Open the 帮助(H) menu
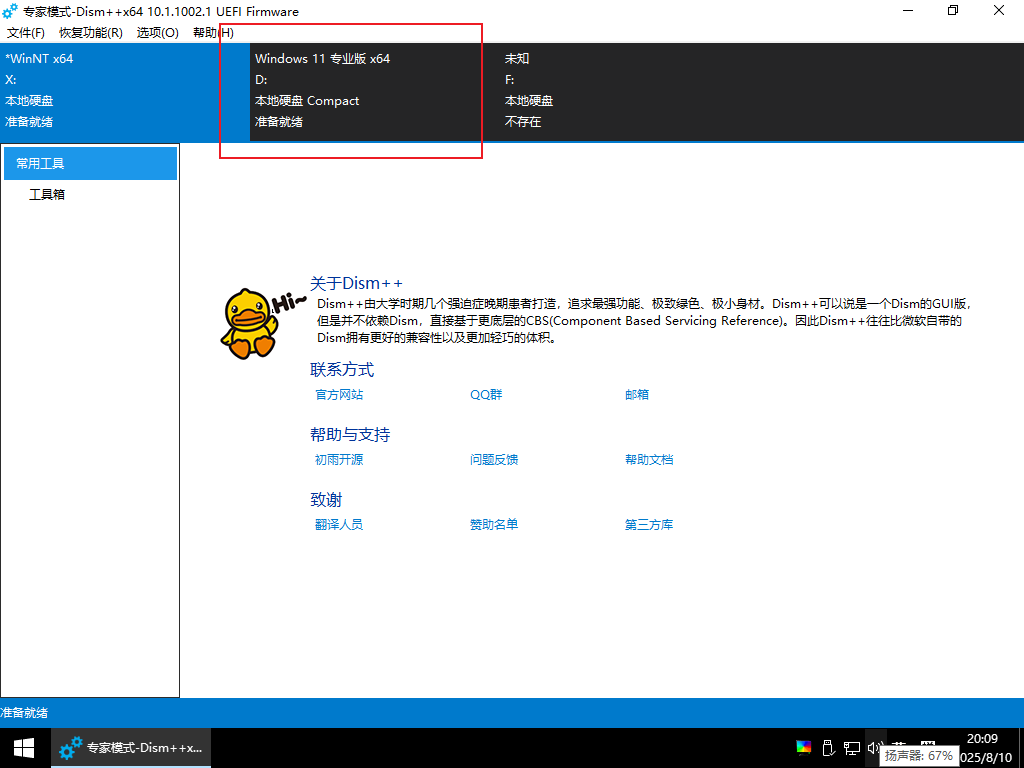 point(213,33)
